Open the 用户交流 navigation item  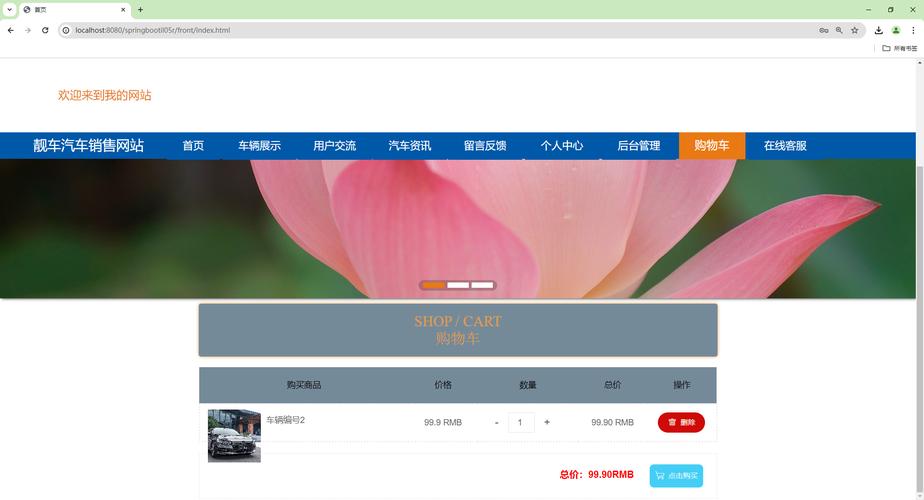tap(335, 146)
